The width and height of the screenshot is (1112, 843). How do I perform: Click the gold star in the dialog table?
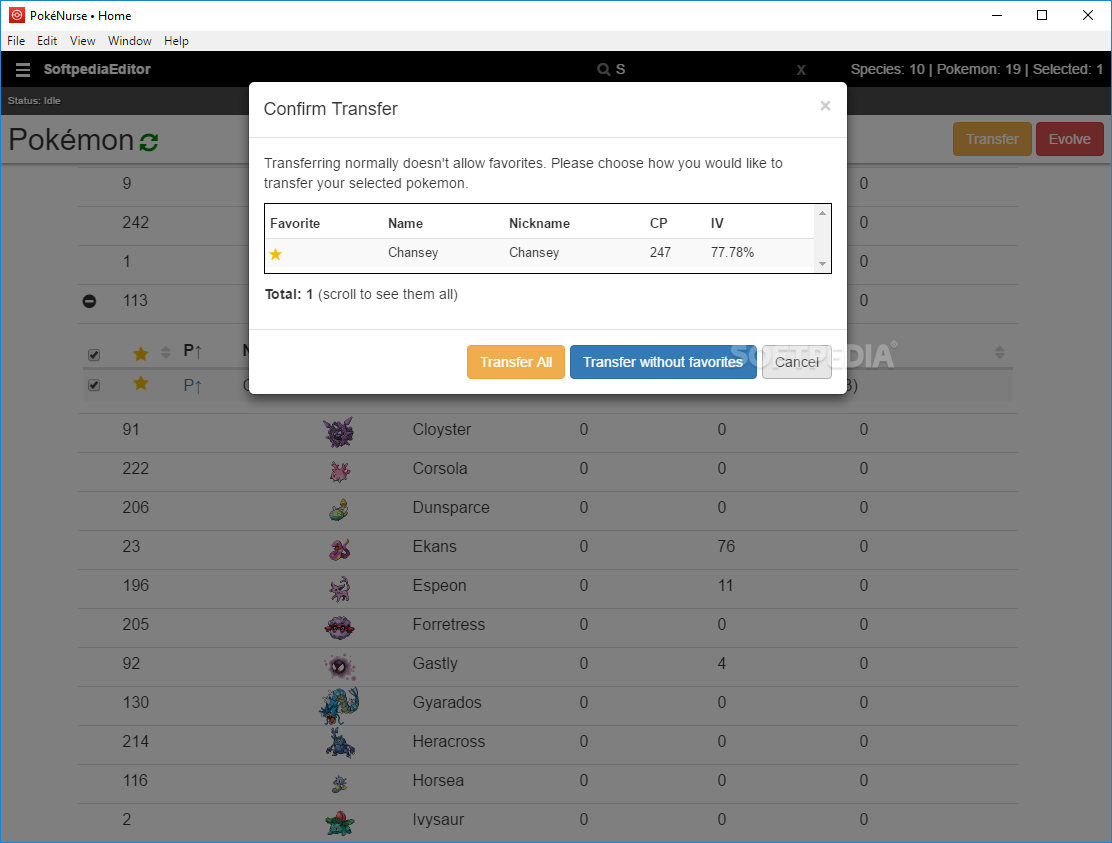point(276,254)
